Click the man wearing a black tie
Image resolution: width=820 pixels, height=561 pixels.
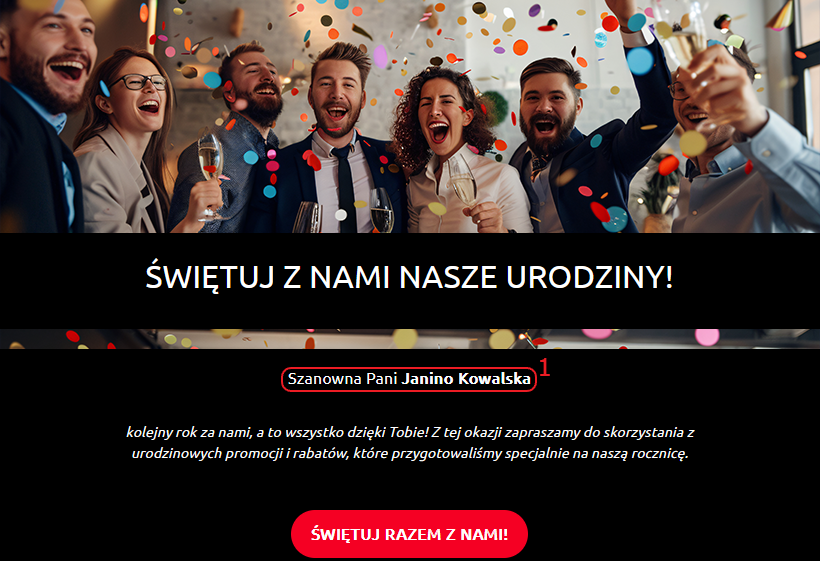[x=335, y=141]
